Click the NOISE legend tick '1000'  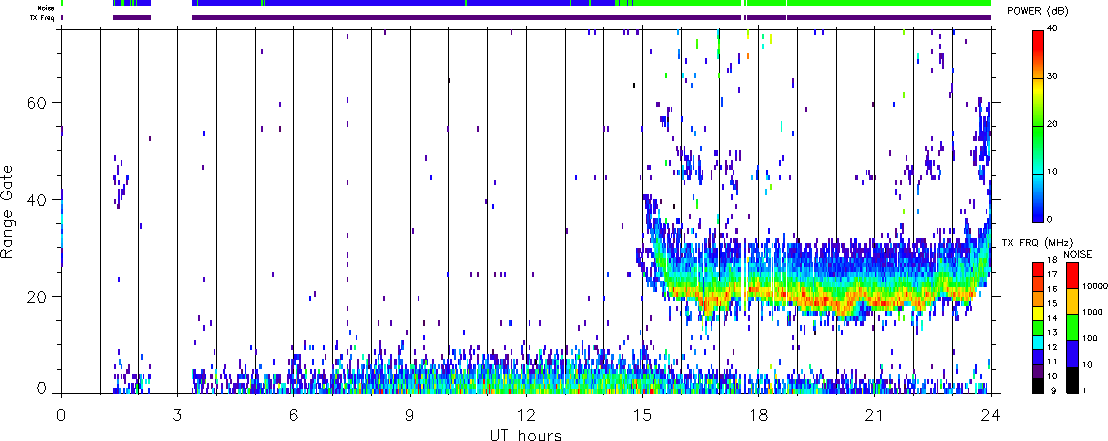(x=1090, y=310)
